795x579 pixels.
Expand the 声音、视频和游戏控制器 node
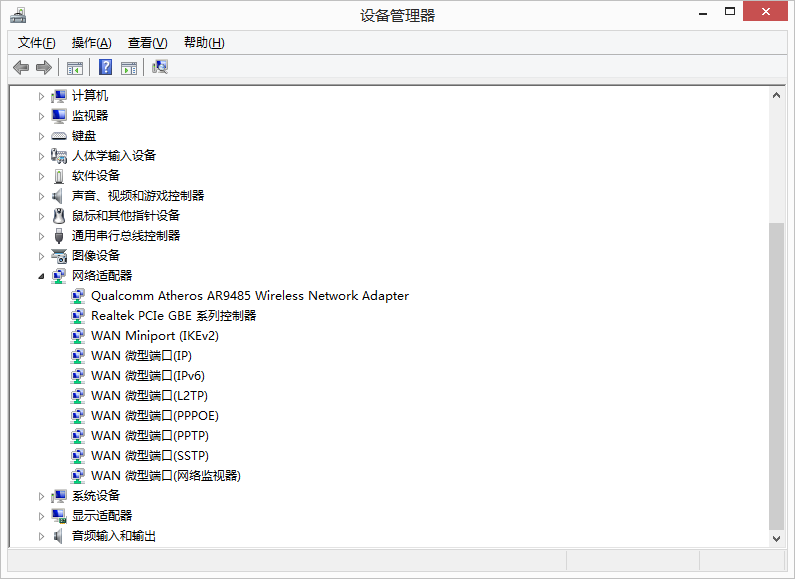41,196
